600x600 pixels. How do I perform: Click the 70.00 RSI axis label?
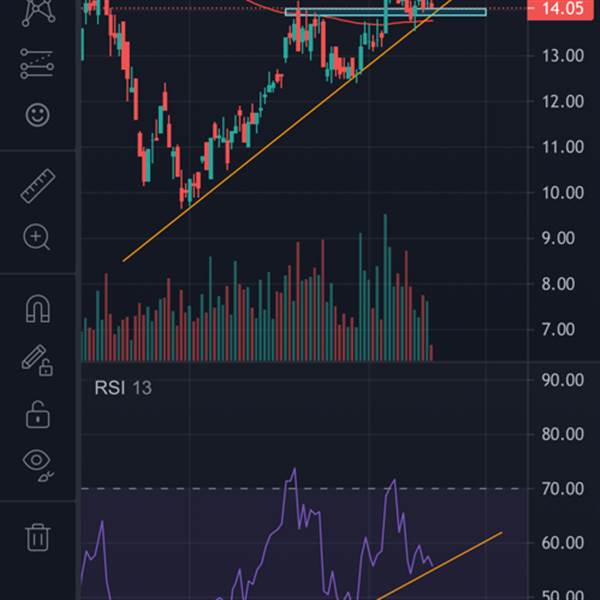tap(562, 489)
